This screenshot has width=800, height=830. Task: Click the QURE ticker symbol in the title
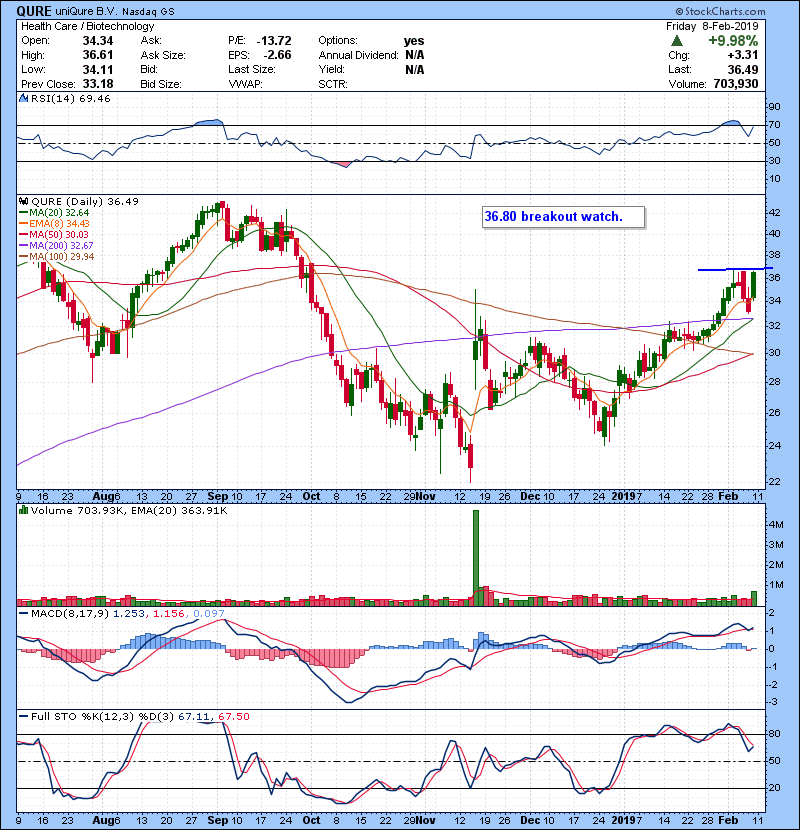click(x=34, y=11)
